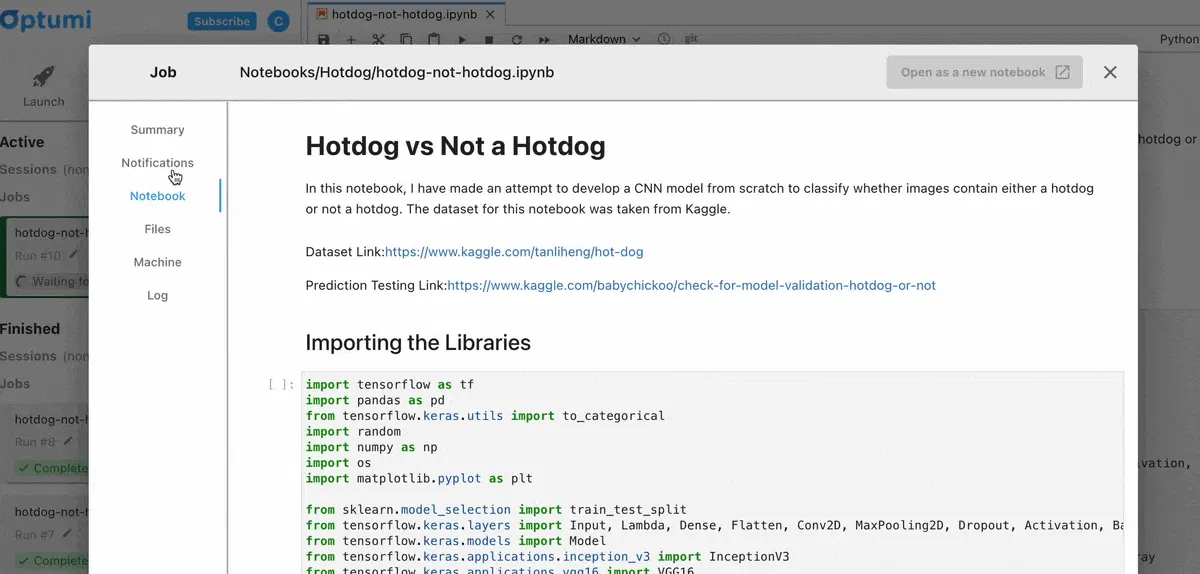Open the Notifications section
Screen dimensions: 1200x574
point(157,163)
